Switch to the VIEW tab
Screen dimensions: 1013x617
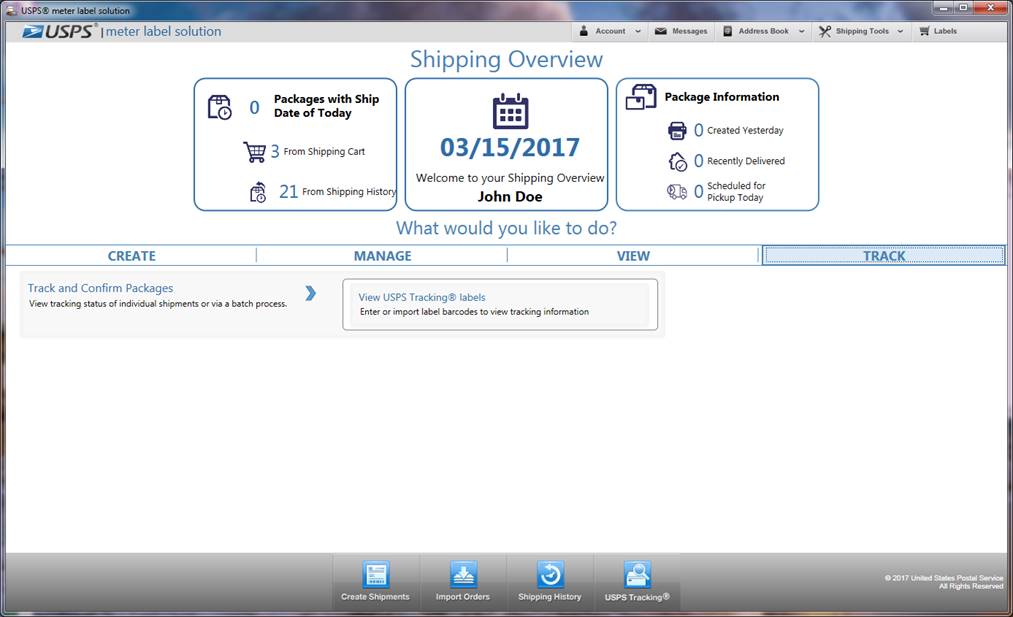pyautogui.click(x=633, y=256)
